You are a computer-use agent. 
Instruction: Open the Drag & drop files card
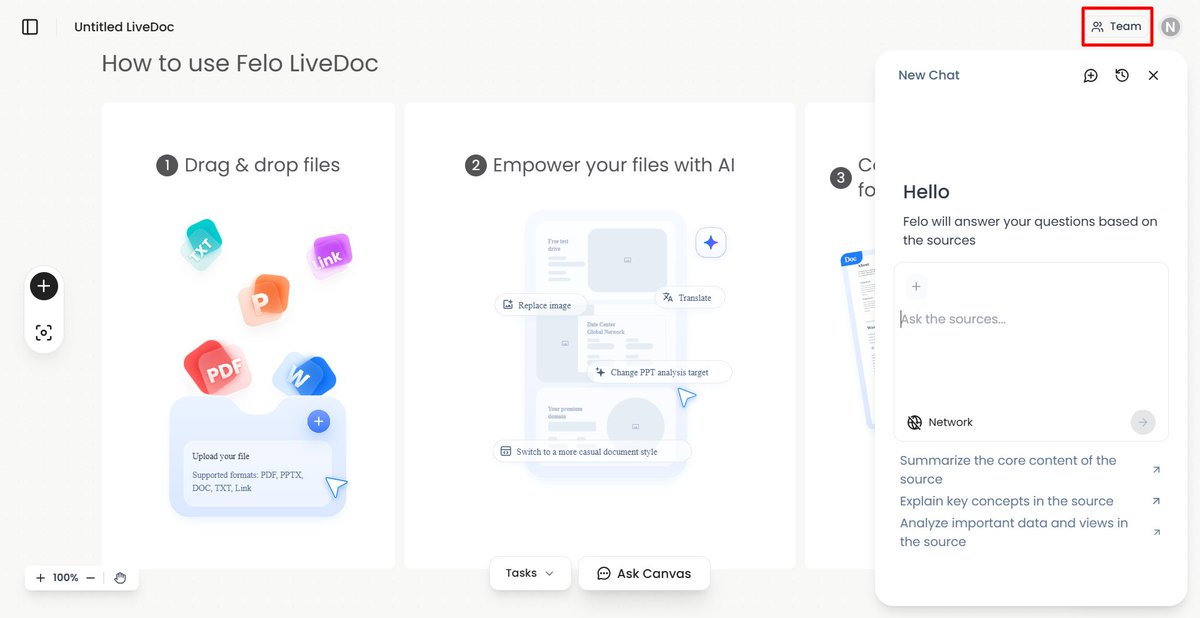coord(248,336)
